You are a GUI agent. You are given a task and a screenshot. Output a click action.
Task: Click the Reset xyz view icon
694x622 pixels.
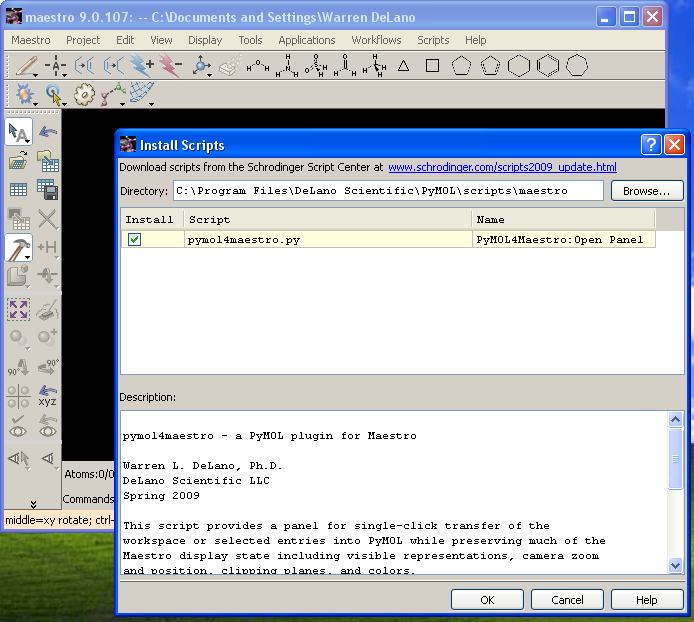(x=47, y=395)
